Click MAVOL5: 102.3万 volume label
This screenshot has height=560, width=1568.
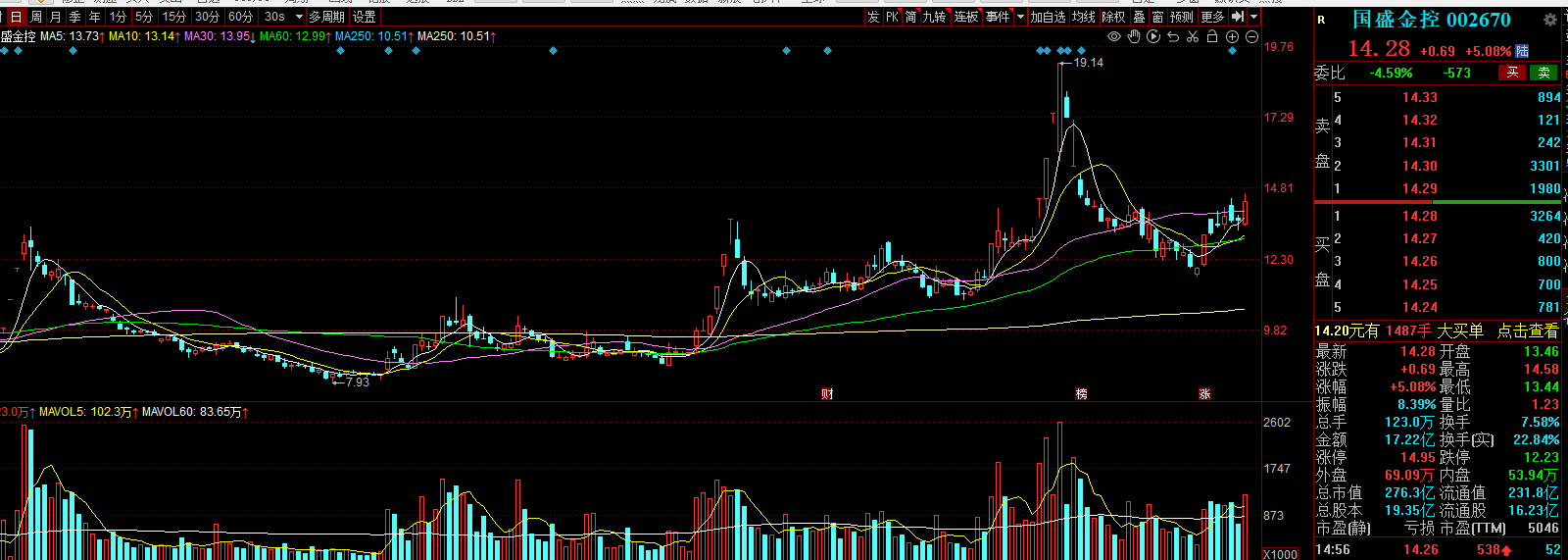tap(89, 412)
